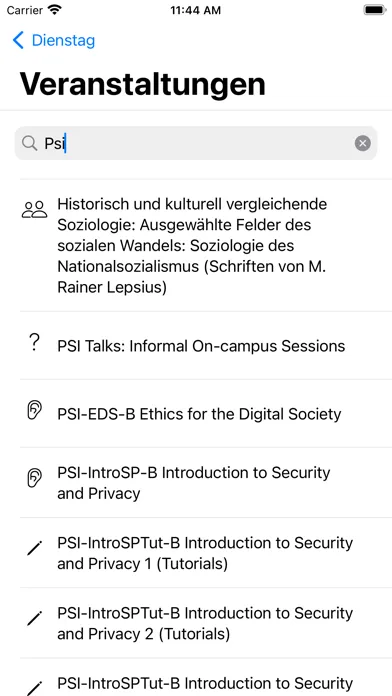Select the last partially visible PSI-IntroSPTut-B entry
This screenshot has width=392, height=696.
click(x=196, y=677)
